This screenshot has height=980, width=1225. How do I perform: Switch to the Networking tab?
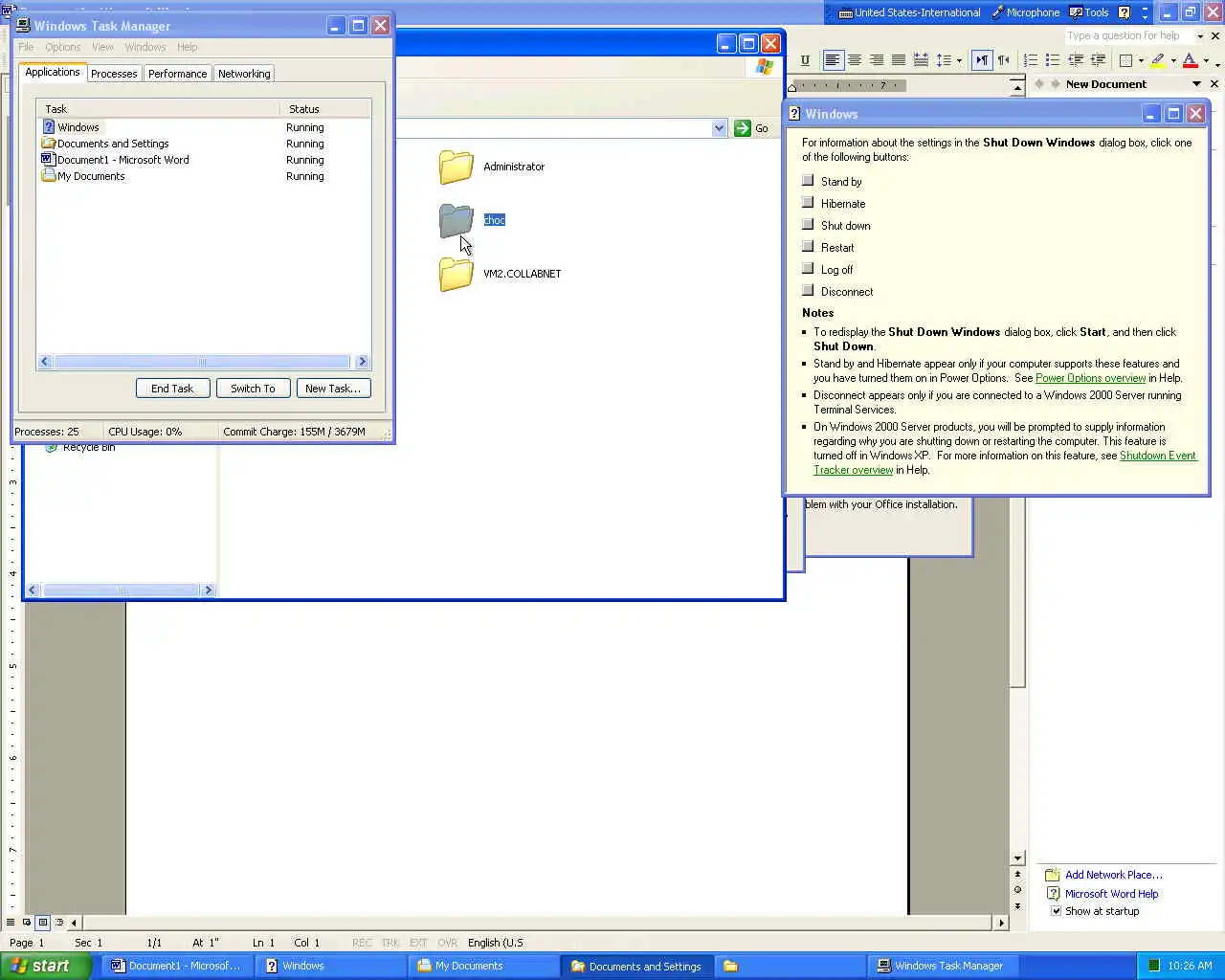pos(244,74)
